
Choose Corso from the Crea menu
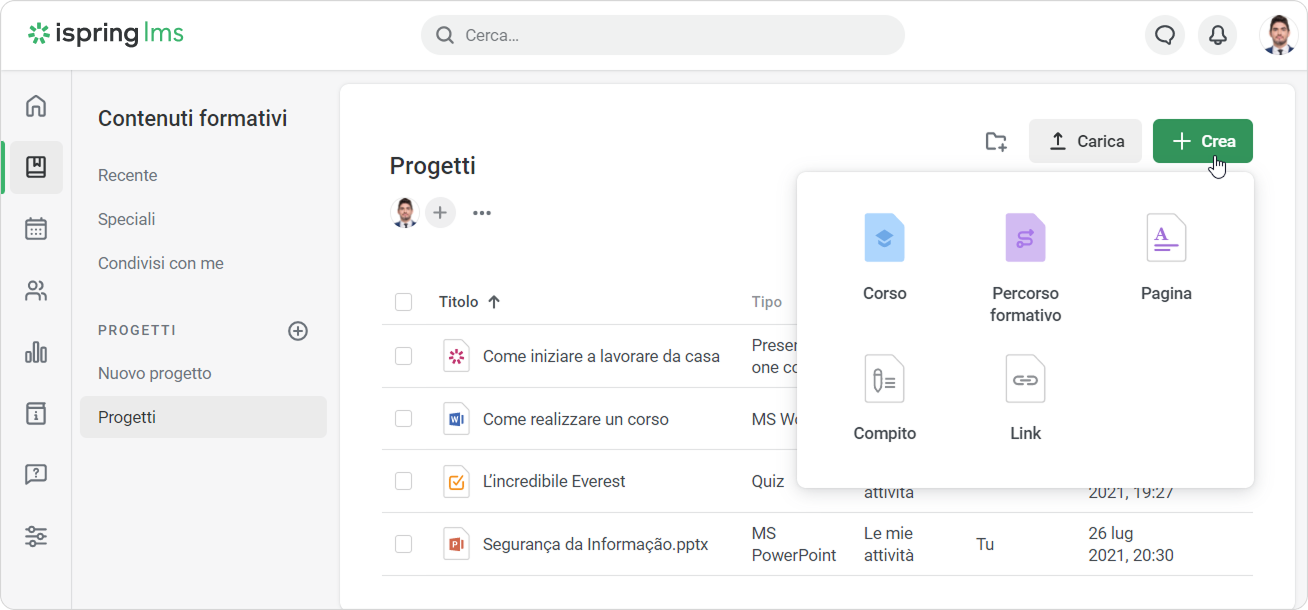884,257
